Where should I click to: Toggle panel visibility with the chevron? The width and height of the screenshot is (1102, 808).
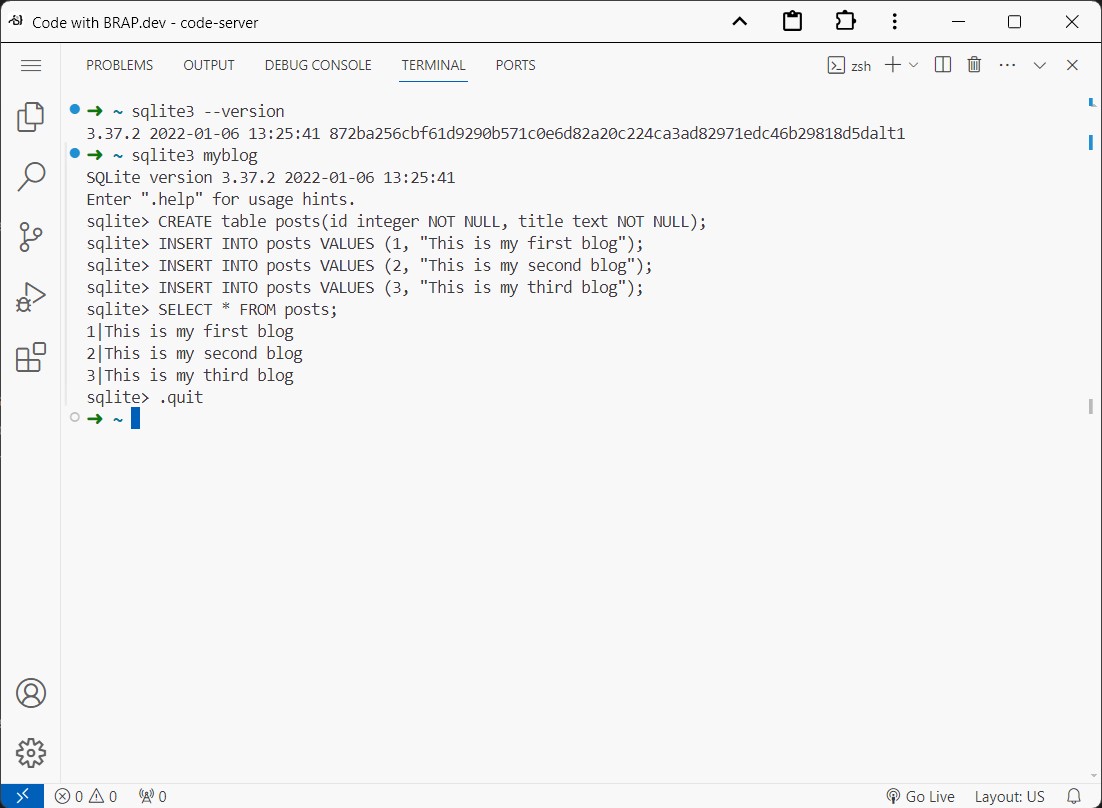1039,64
